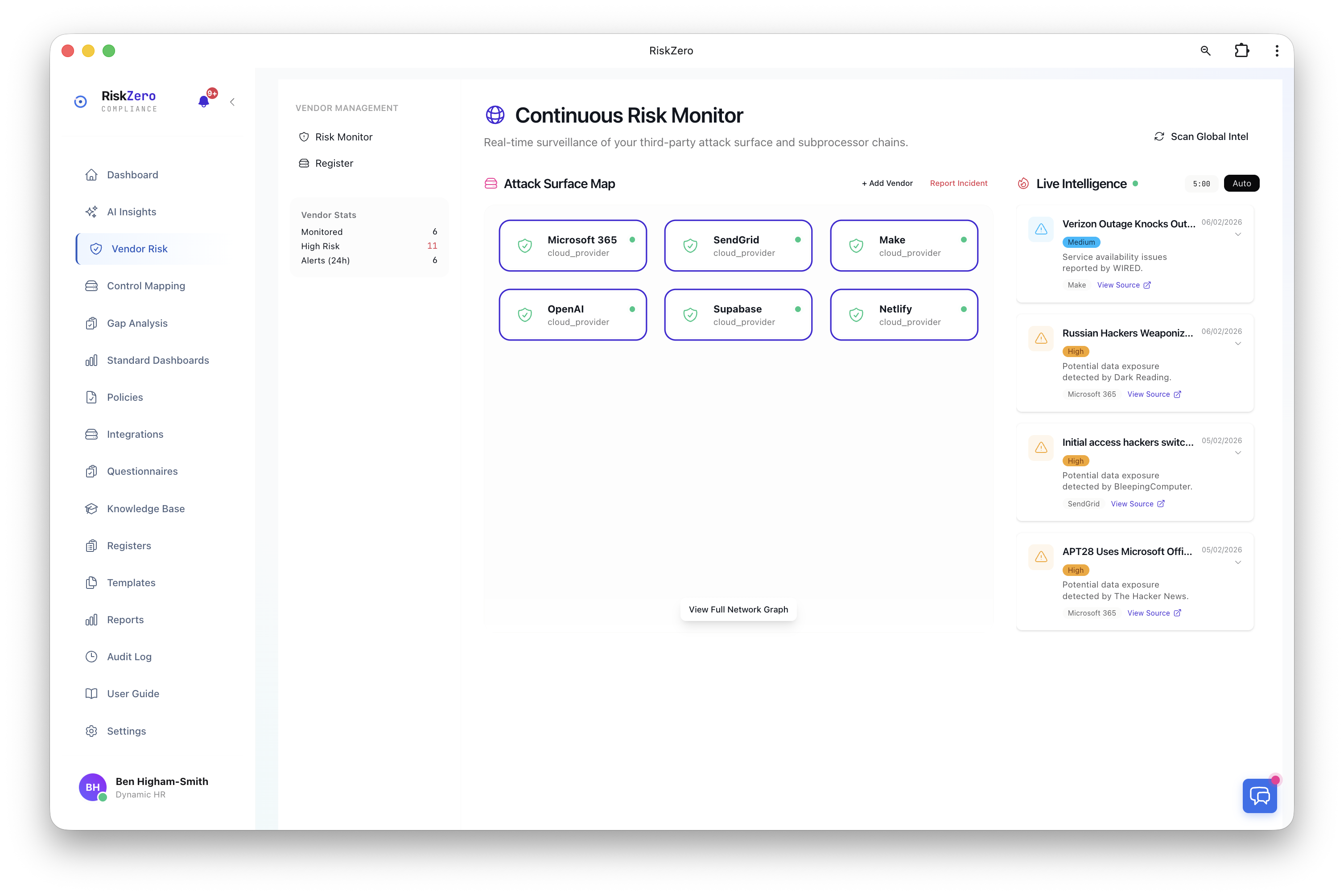1344x896 pixels.
Task: Click the Verizon Outage alert triangle icon
Action: pos(1041,229)
